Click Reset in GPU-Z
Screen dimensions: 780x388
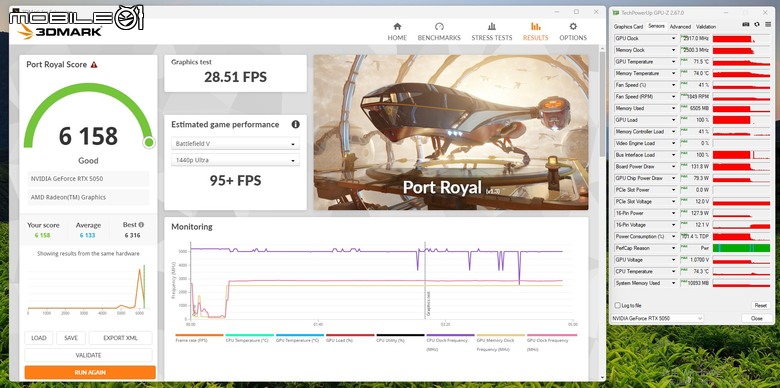coord(760,305)
